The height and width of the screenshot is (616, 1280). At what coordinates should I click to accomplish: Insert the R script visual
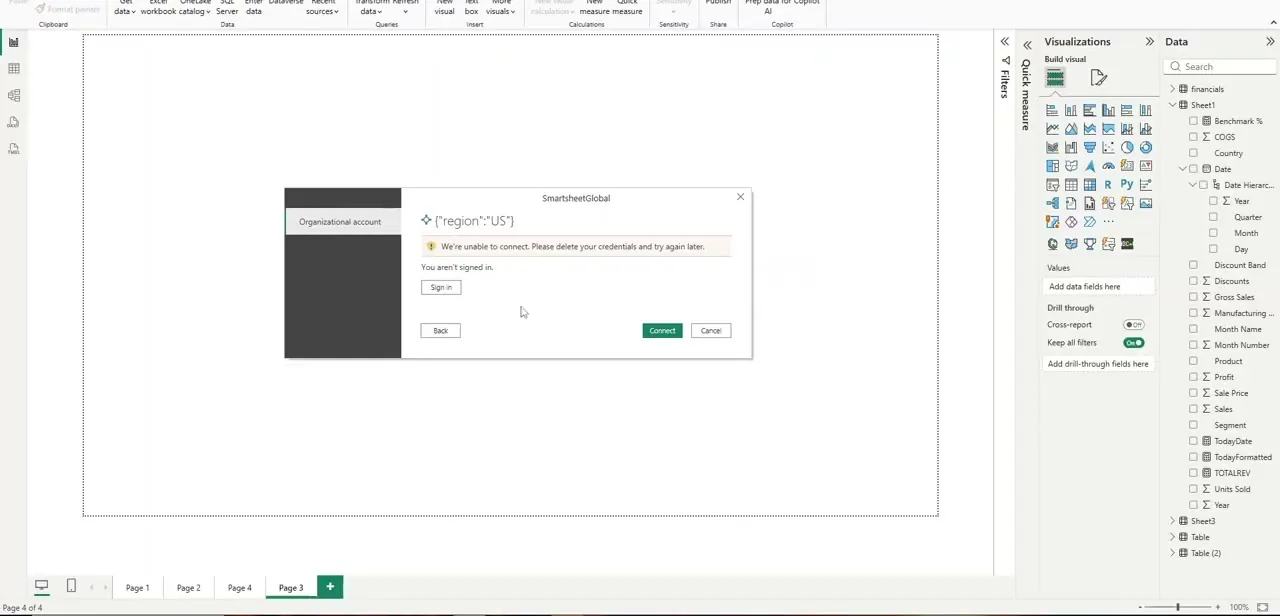[1108, 185]
